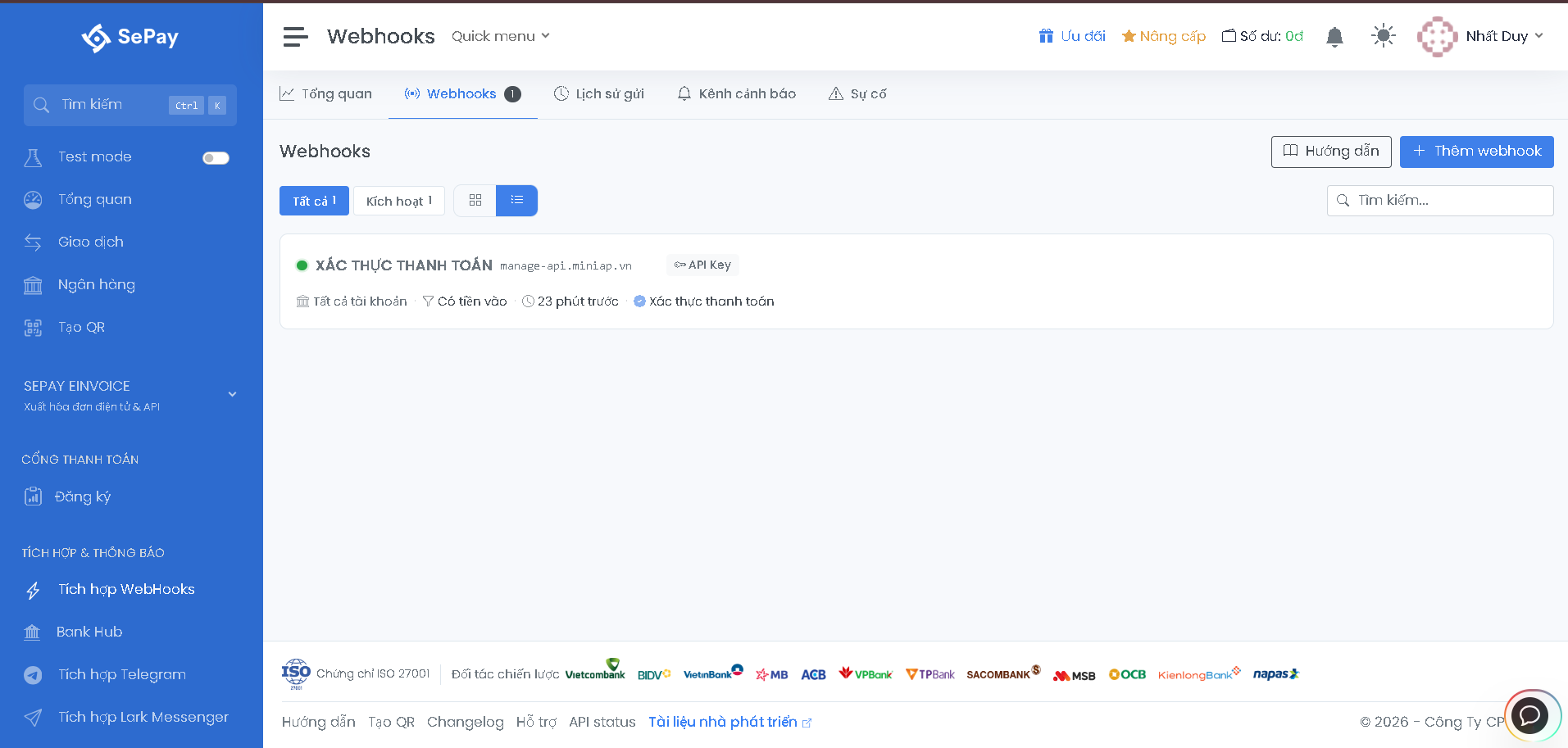Select the Webhooks tab
Screen dimensions: 1568x748
click(462, 94)
